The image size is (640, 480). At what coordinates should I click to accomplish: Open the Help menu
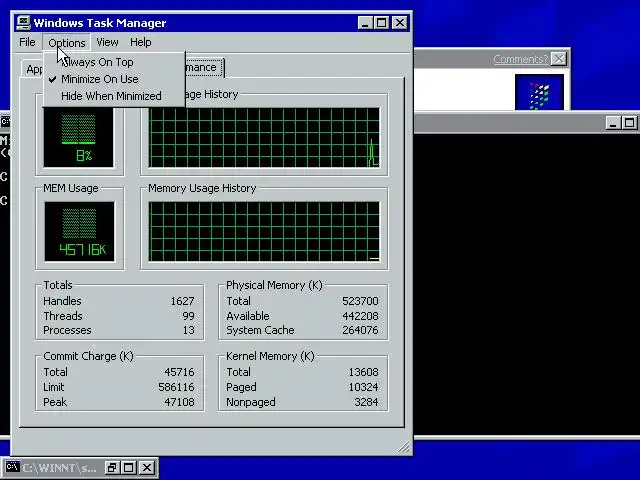tap(140, 42)
